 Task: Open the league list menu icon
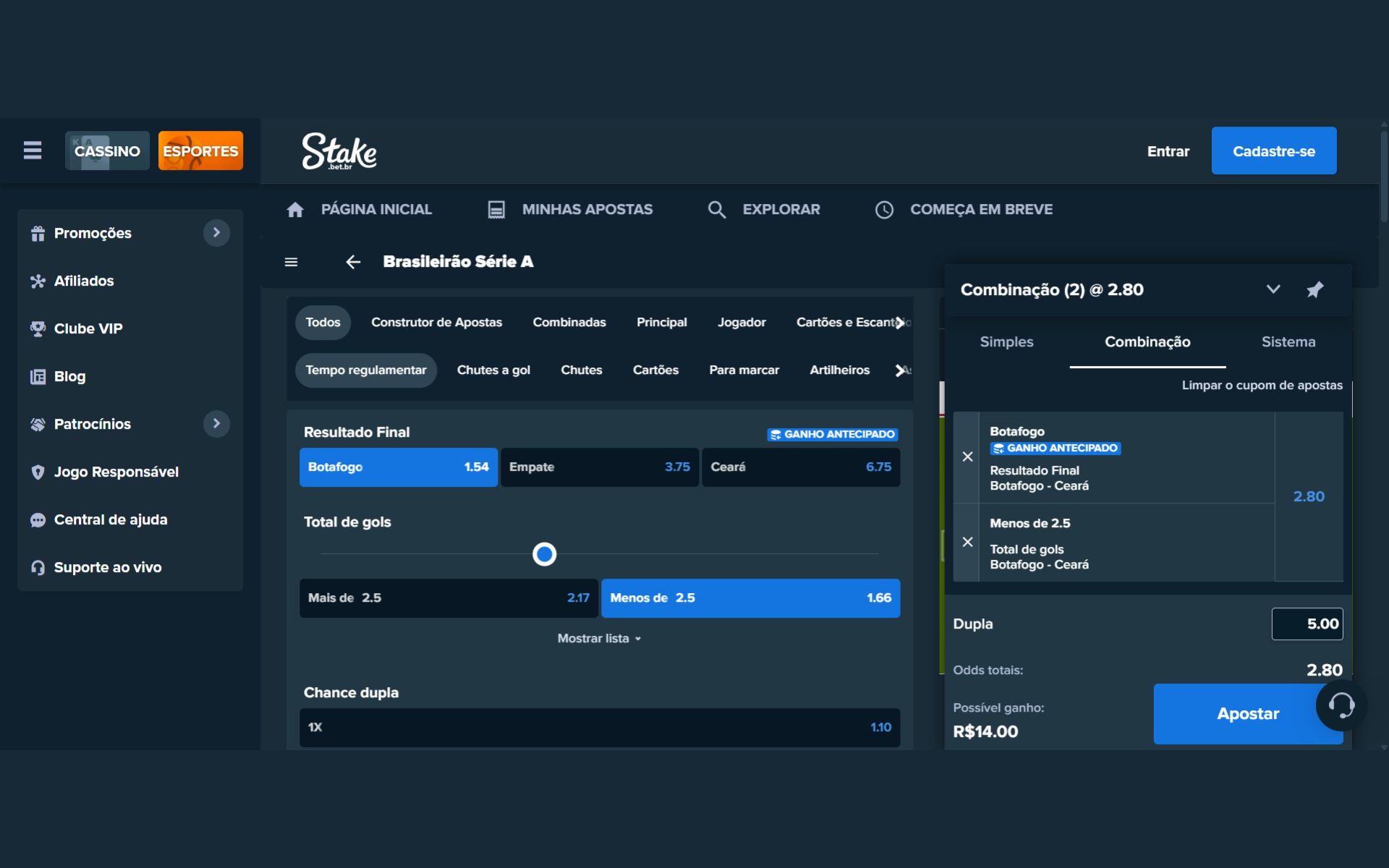(x=291, y=262)
